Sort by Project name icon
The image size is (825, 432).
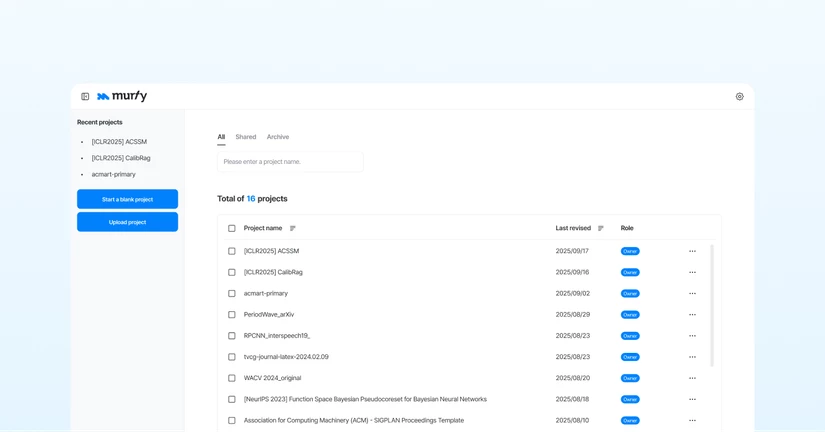[293, 228]
